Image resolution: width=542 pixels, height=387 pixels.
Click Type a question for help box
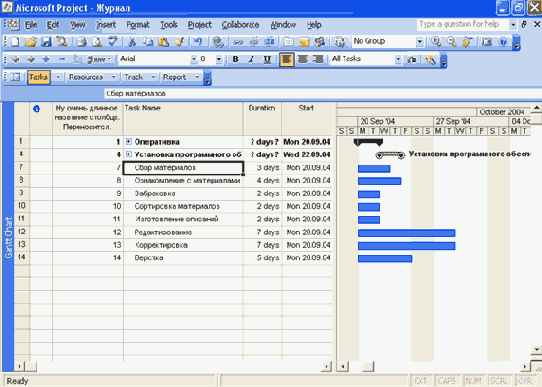coord(462,25)
